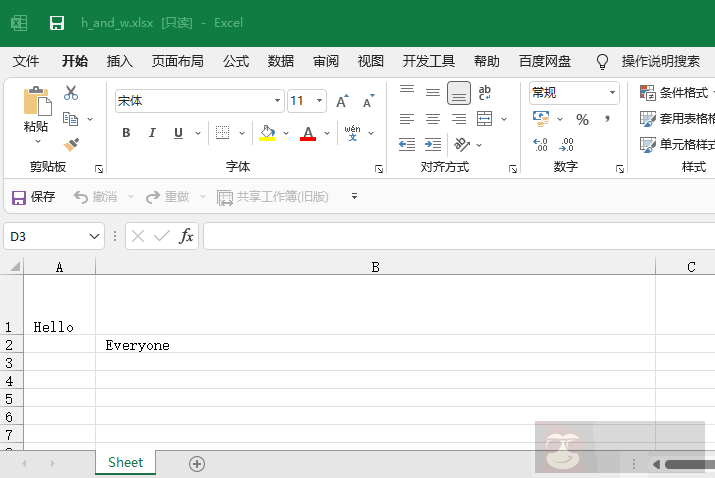Viewport: 715px width, 478px height.
Task: Expand underline style dropdown arrow
Action: point(198,133)
